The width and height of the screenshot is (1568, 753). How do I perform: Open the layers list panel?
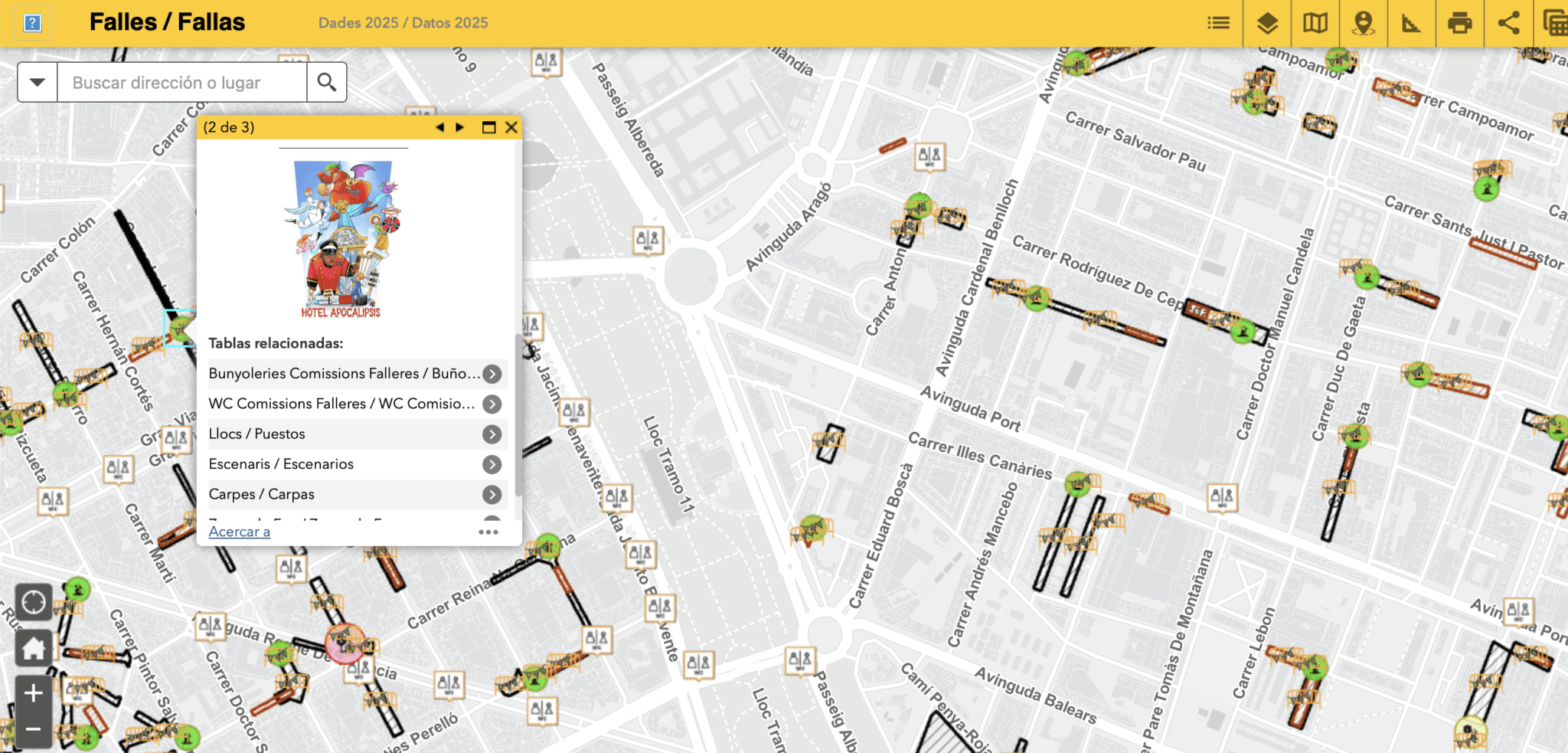click(1267, 22)
